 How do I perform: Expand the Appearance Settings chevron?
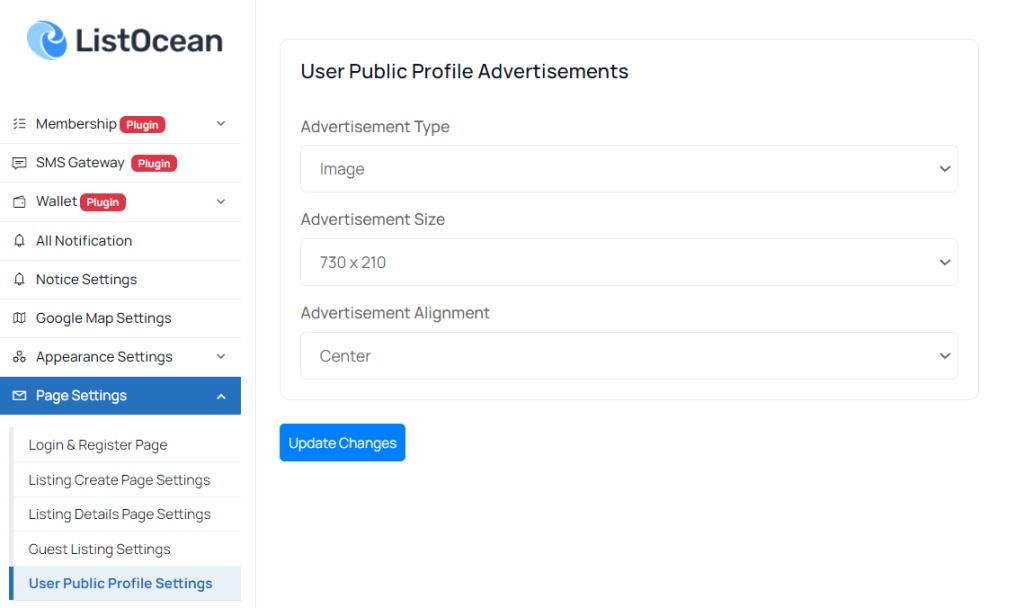(221, 357)
